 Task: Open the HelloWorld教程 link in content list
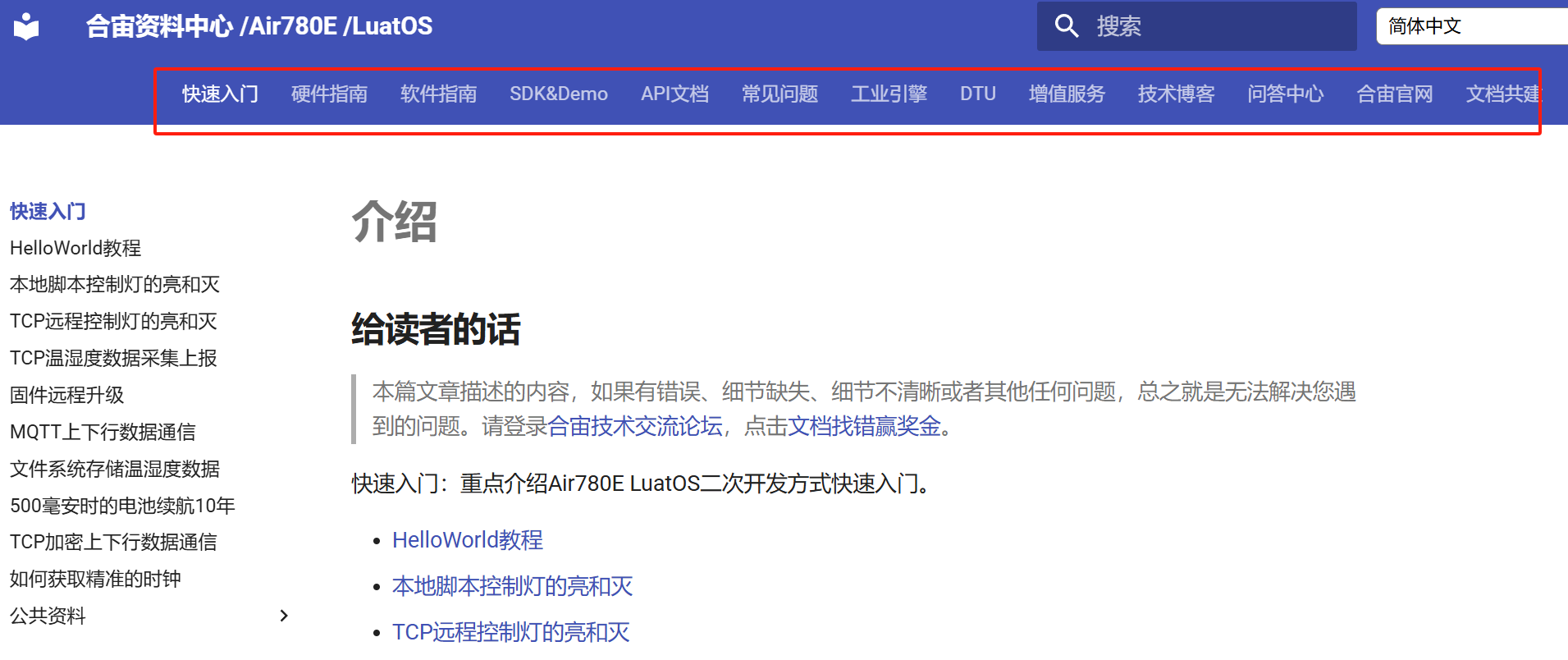coord(468,540)
